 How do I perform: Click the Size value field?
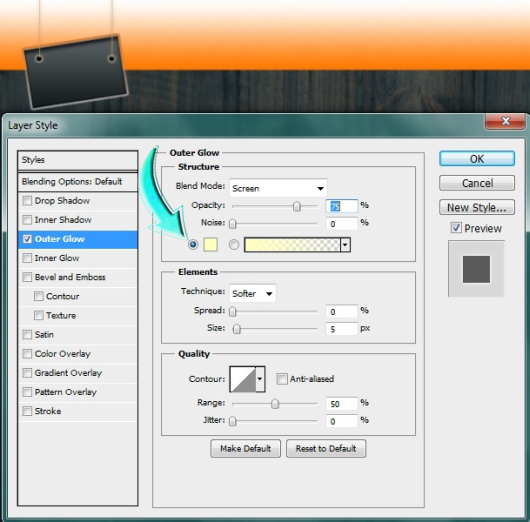(x=341, y=329)
